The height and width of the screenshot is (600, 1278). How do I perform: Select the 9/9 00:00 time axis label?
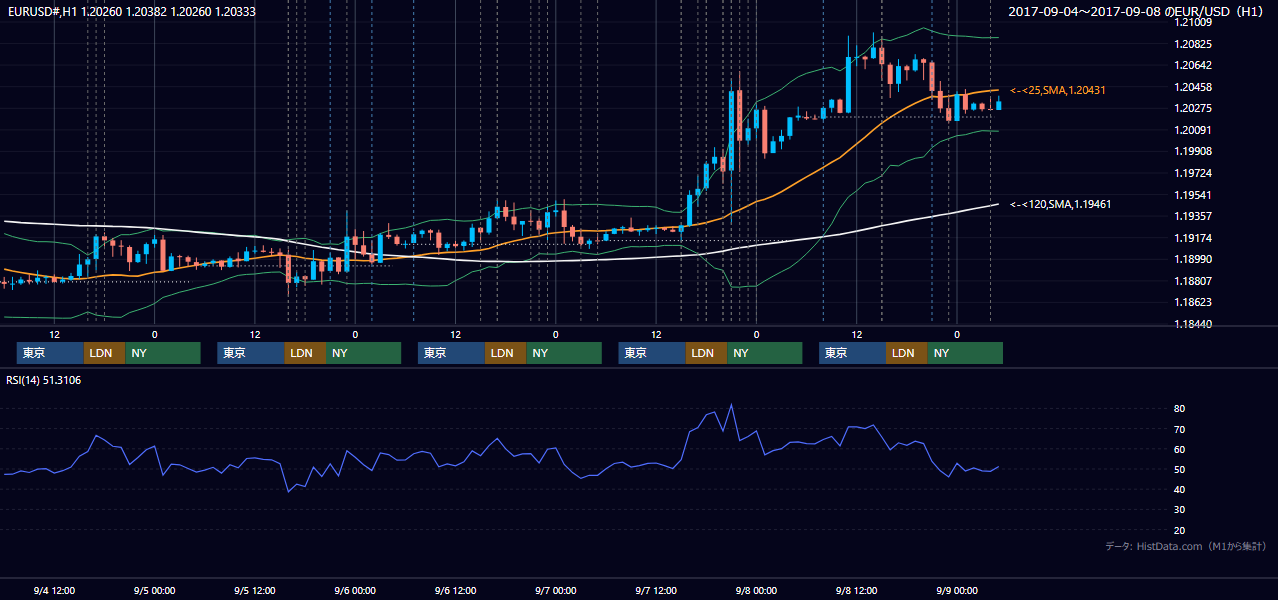[x=957, y=590]
